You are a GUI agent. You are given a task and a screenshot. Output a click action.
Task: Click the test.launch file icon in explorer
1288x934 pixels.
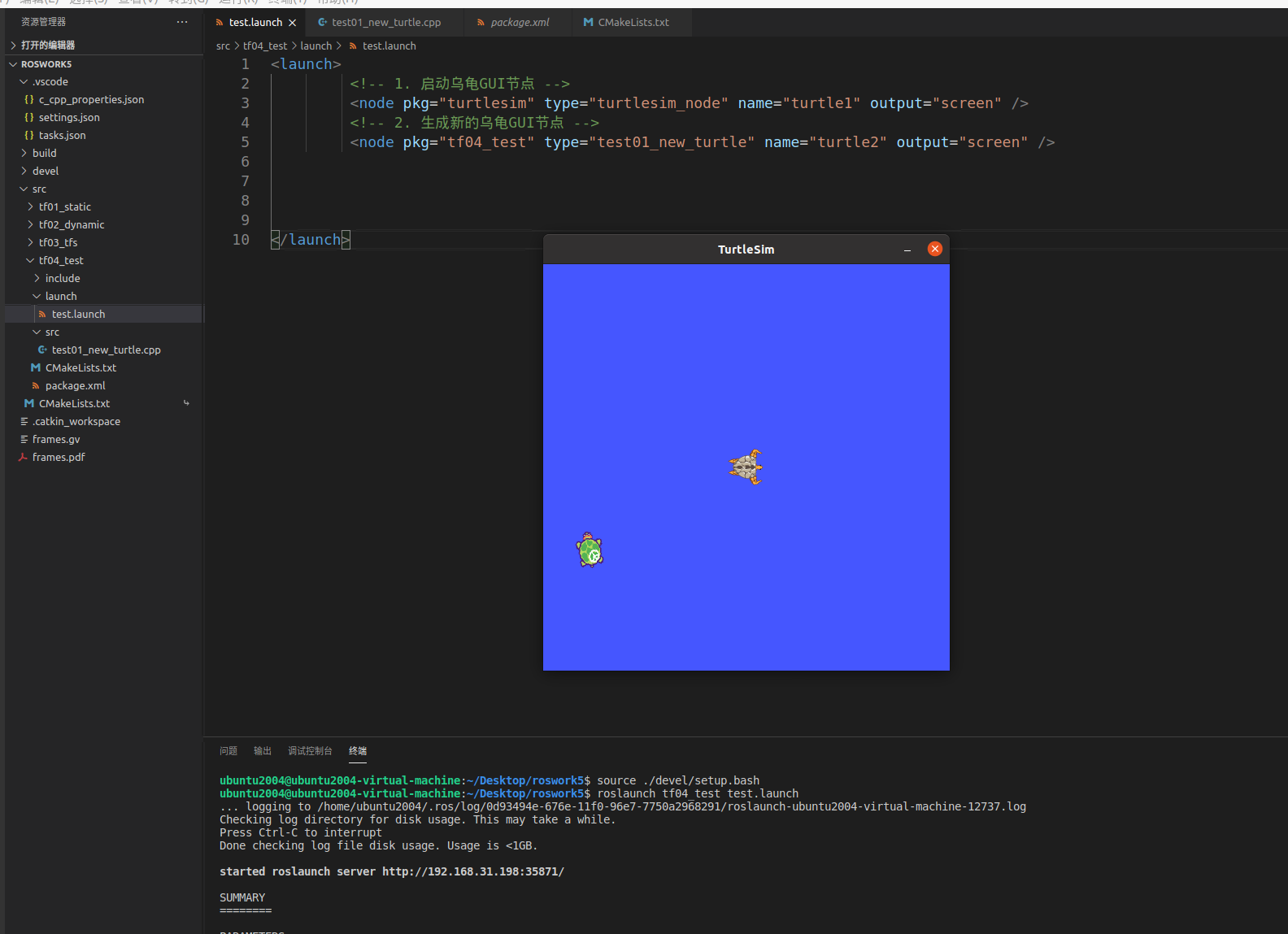click(x=42, y=314)
